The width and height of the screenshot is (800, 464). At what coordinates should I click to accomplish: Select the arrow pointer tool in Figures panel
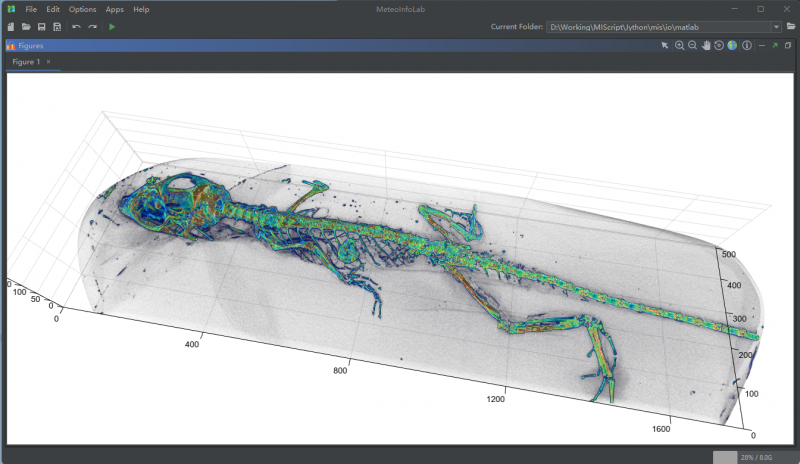665,46
